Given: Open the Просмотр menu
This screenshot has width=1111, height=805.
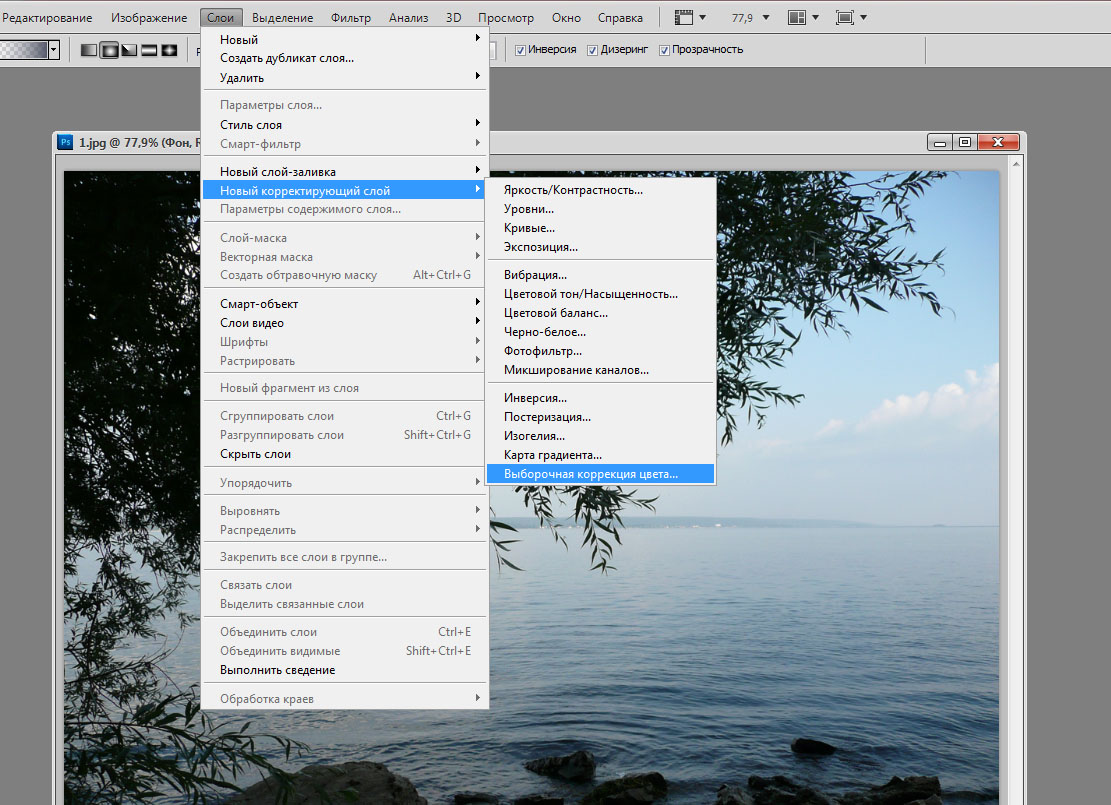Looking at the screenshot, I should tap(506, 18).
